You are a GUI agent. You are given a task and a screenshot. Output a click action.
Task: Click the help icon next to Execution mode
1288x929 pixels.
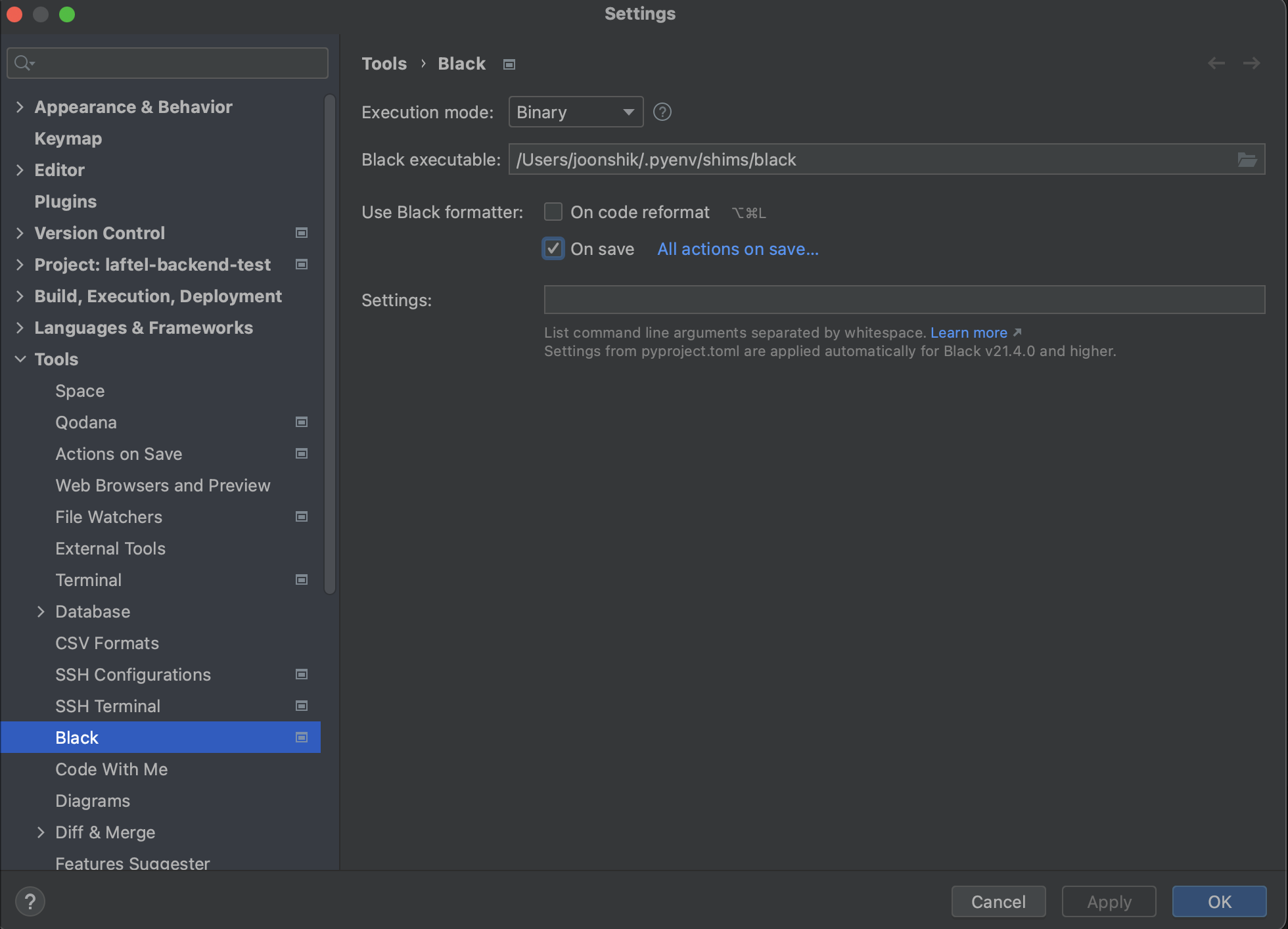coord(662,112)
